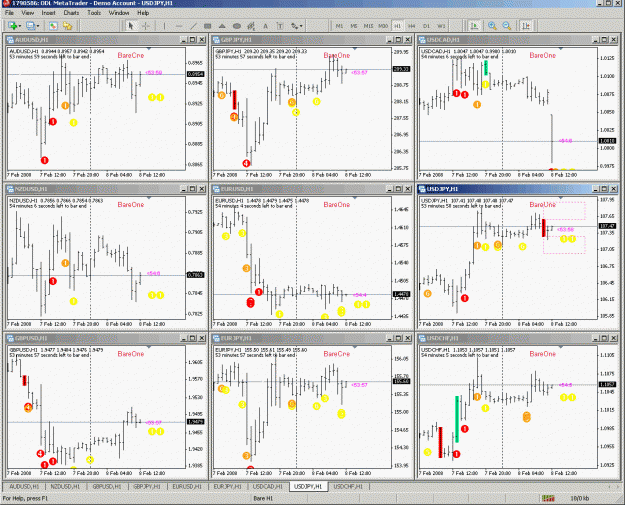Click chart shift triangle marker in USDCAD chart
The image size is (625, 505).
561,49
